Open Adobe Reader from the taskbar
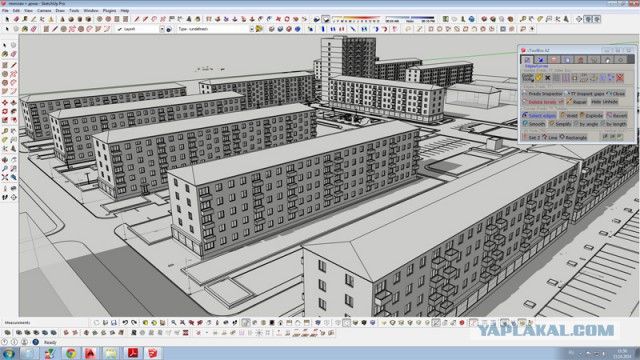The height and width of the screenshot is (360, 640). pos(132,353)
